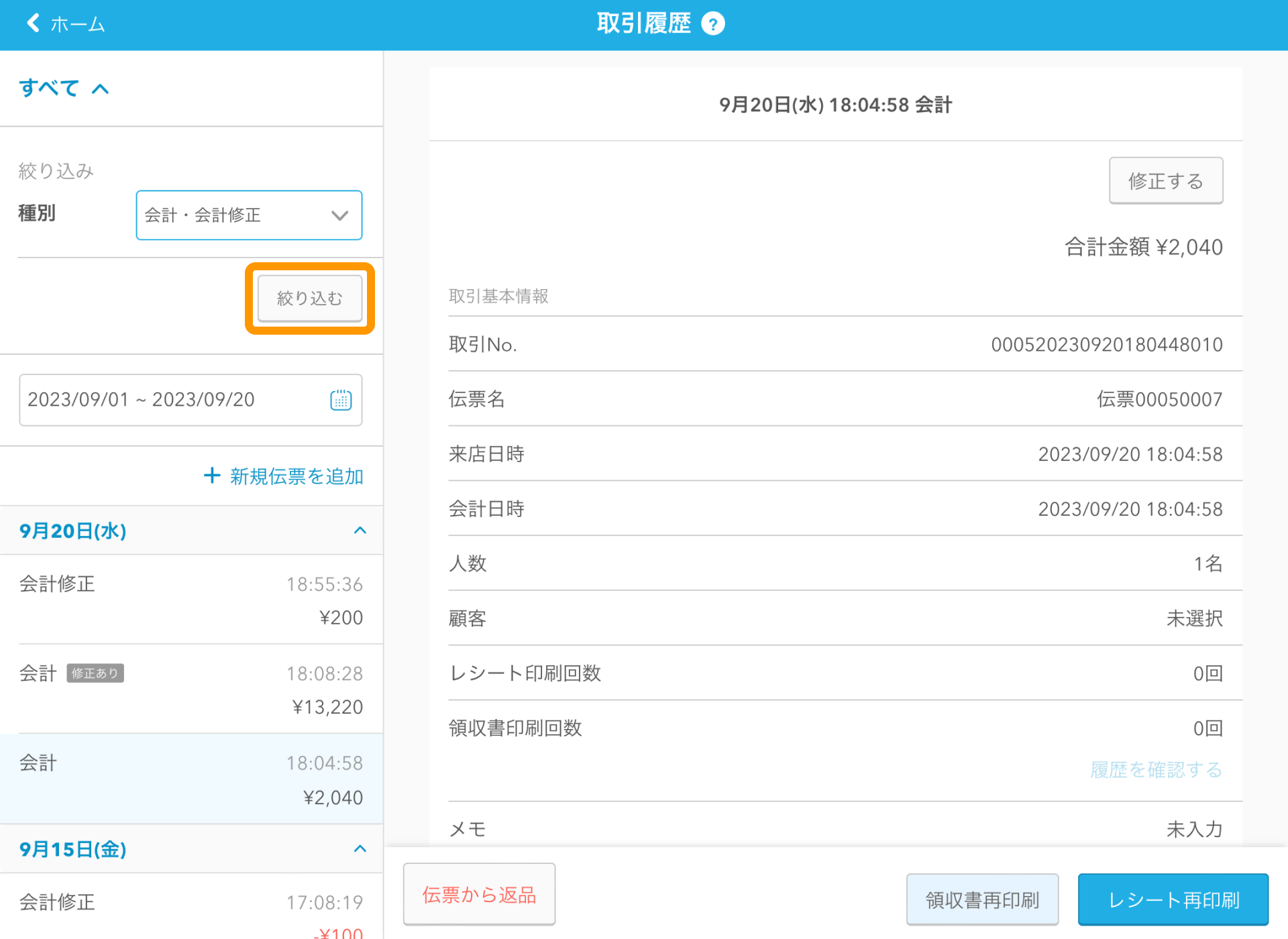Collapse the 9月15日(金) date group
Image resolution: width=1288 pixels, height=939 pixels.
pos(360,848)
